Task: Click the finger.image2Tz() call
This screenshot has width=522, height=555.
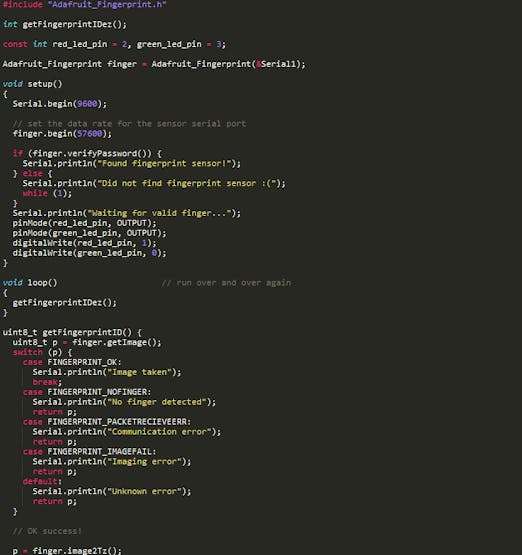Action: coord(77,551)
